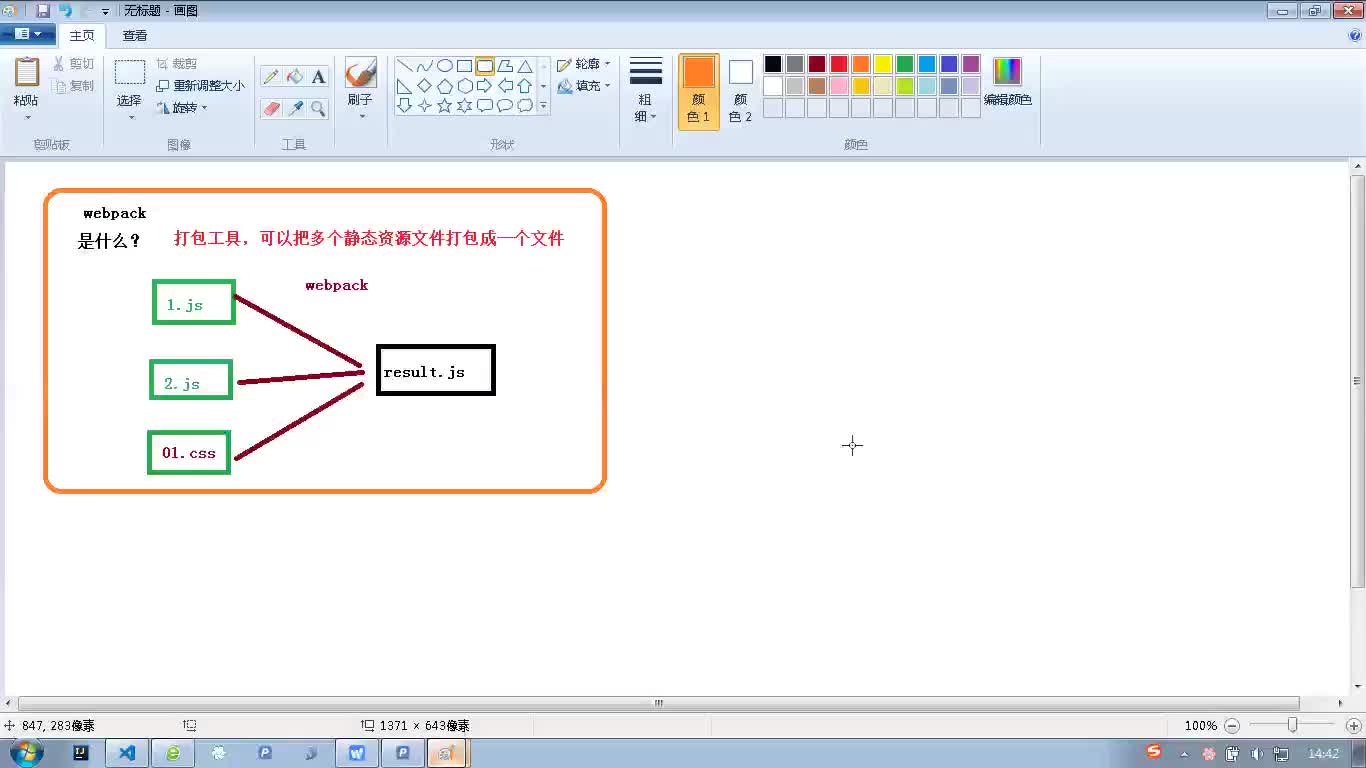Click the 选择 (Select) rectangle button

click(130, 73)
